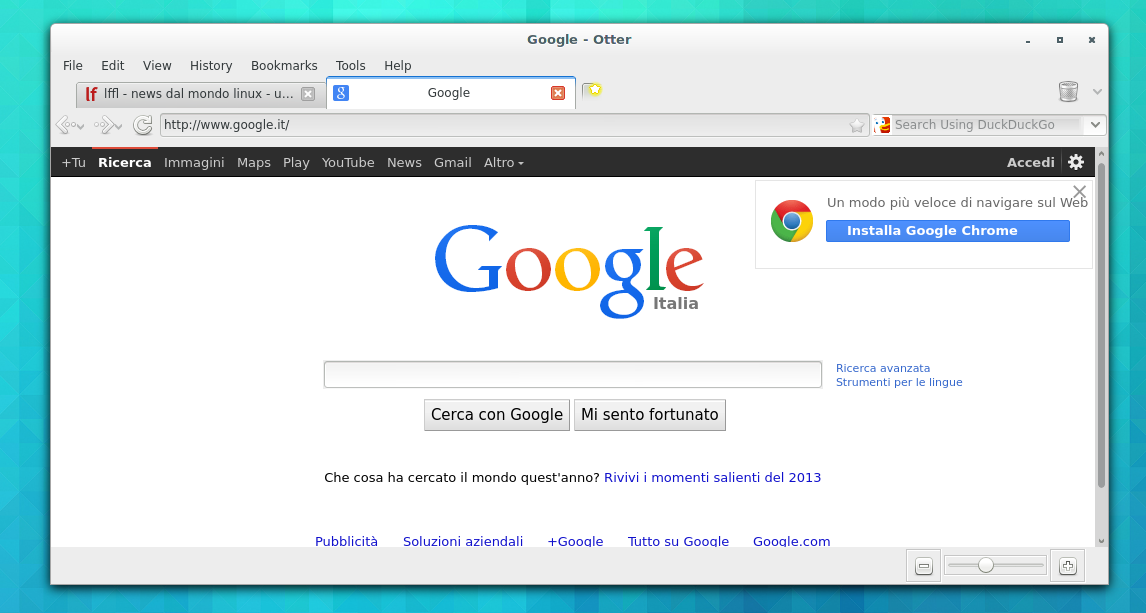The width and height of the screenshot is (1146, 613).
Task: Open the Help menu
Action: coord(398,66)
